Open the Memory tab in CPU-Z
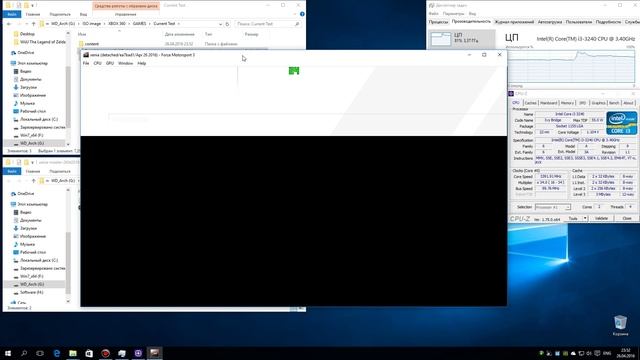640x360 pixels. (567, 103)
